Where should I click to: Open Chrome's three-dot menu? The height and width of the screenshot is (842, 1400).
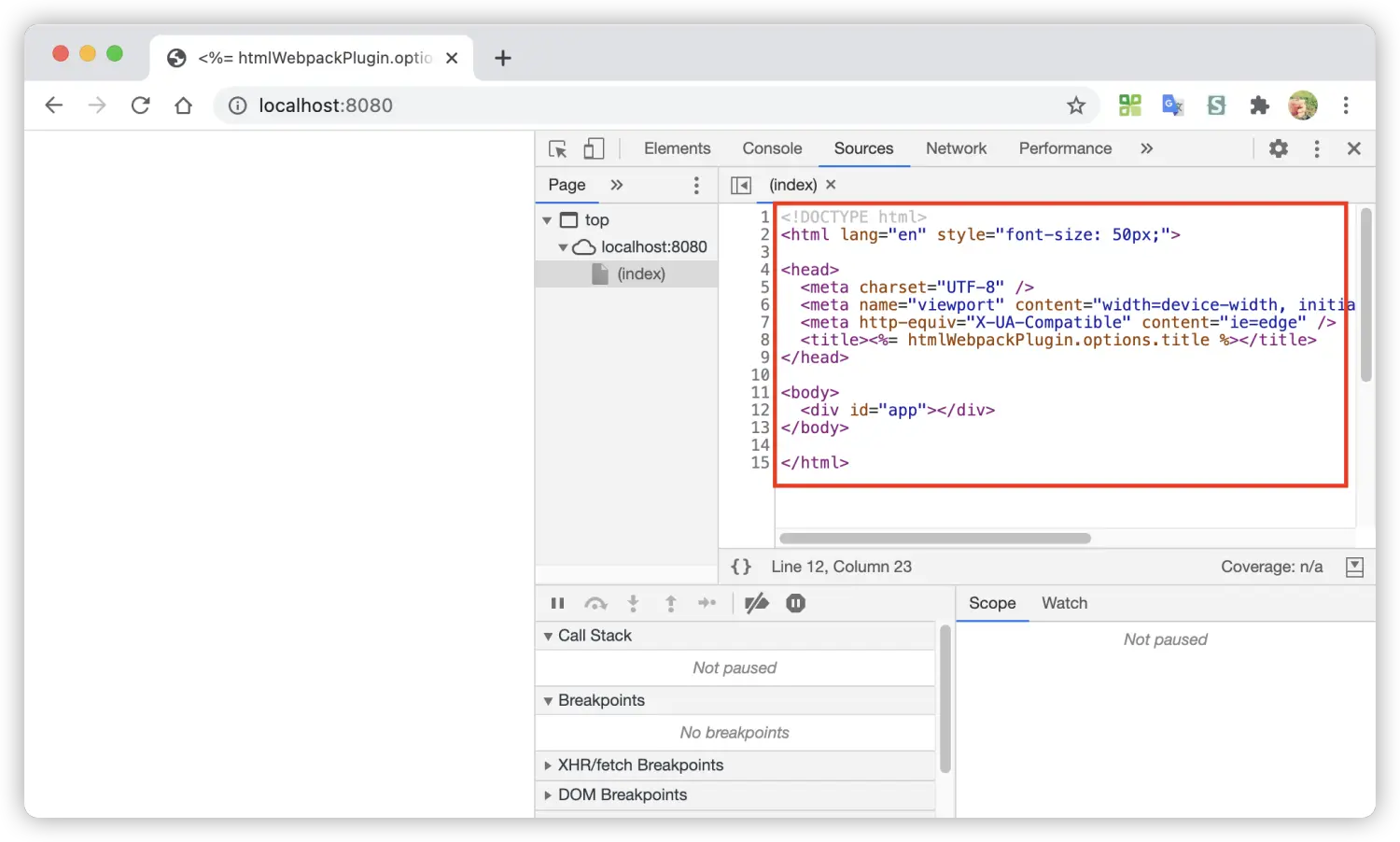(1346, 105)
